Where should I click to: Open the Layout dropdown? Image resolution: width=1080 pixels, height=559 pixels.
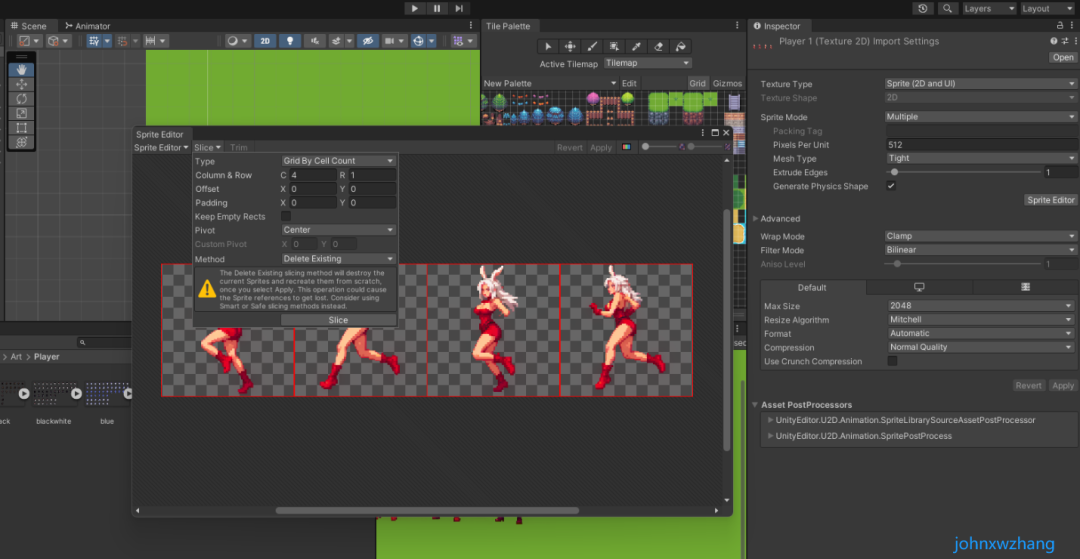point(1047,8)
